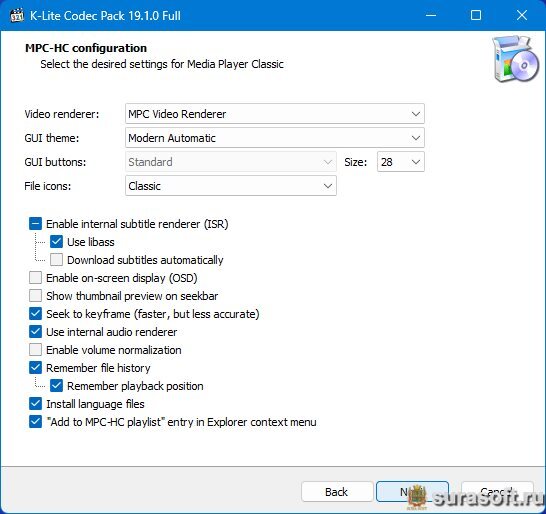546x514 pixels.
Task: Check Show thumbnail preview on seekbar
Action: 36,296
